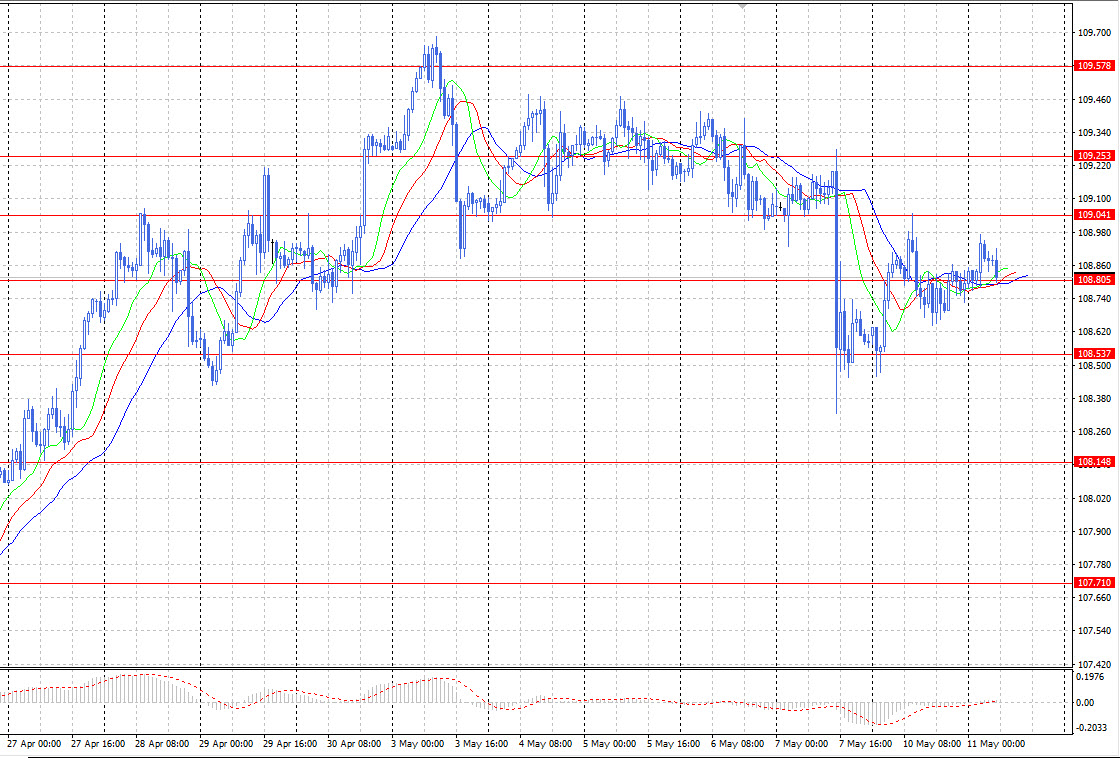Click the -0.2033 oscillator scale value
1120x758 pixels.
1093,728
